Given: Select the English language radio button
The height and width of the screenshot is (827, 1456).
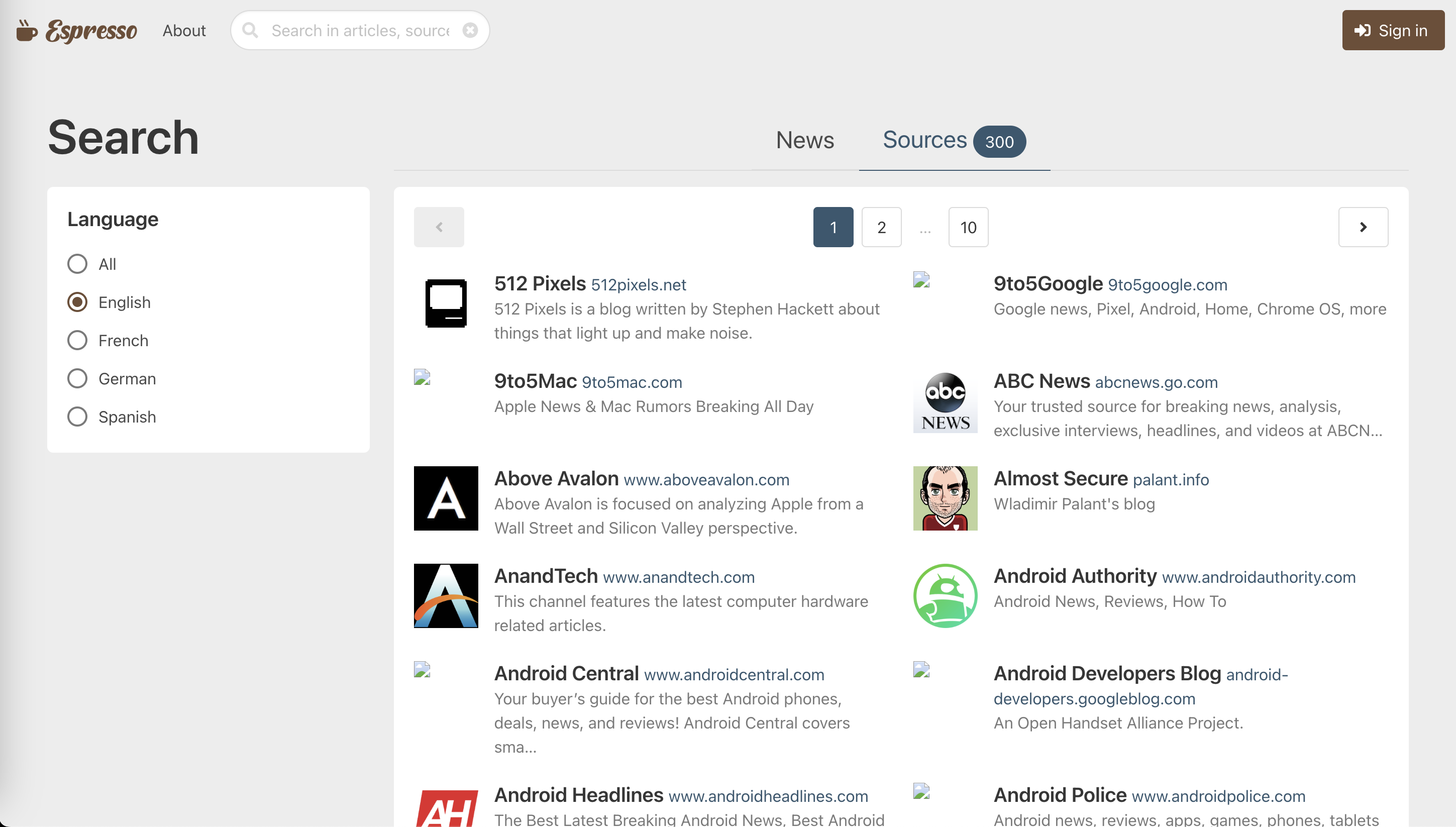Looking at the screenshot, I should tap(77, 301).
